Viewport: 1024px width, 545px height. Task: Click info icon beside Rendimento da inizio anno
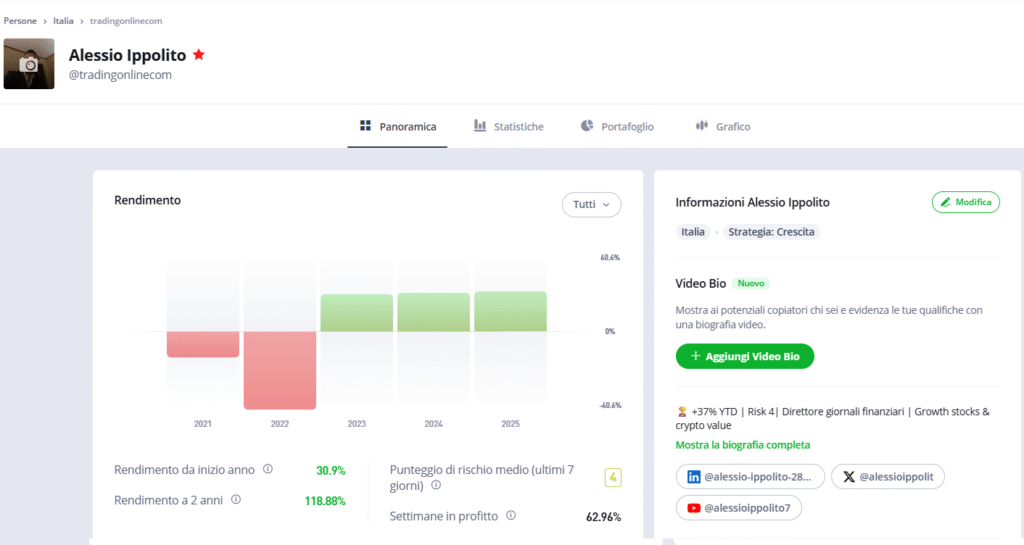pyautogui.click(x=267, y=469)
